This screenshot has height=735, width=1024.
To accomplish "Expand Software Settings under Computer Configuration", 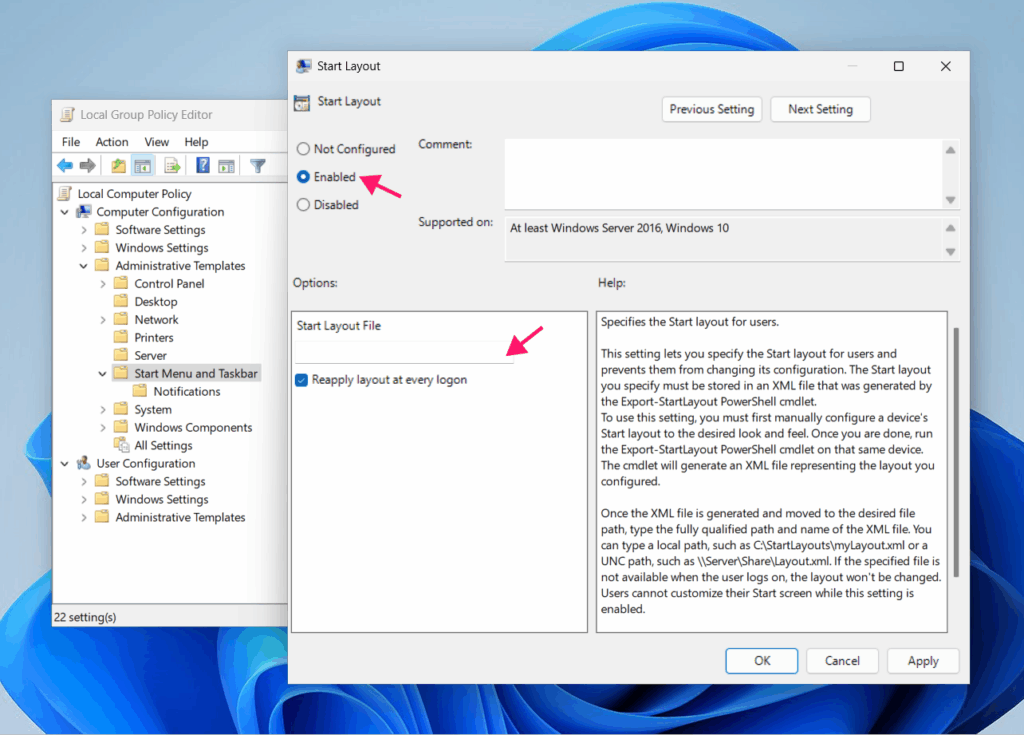I will pyautogui.click(x=84, y=230).
